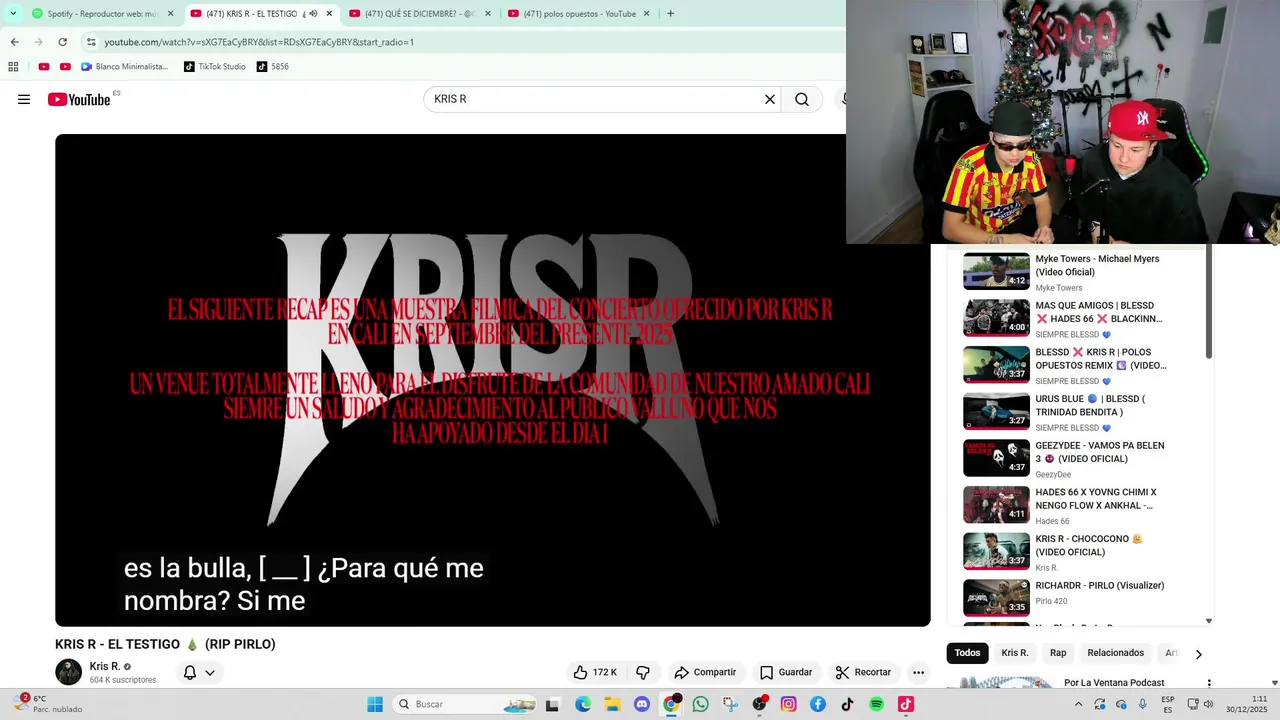Like the video with 172 K likes
The width and height of the screenshot is (1280, 720).
coord(595,672)
